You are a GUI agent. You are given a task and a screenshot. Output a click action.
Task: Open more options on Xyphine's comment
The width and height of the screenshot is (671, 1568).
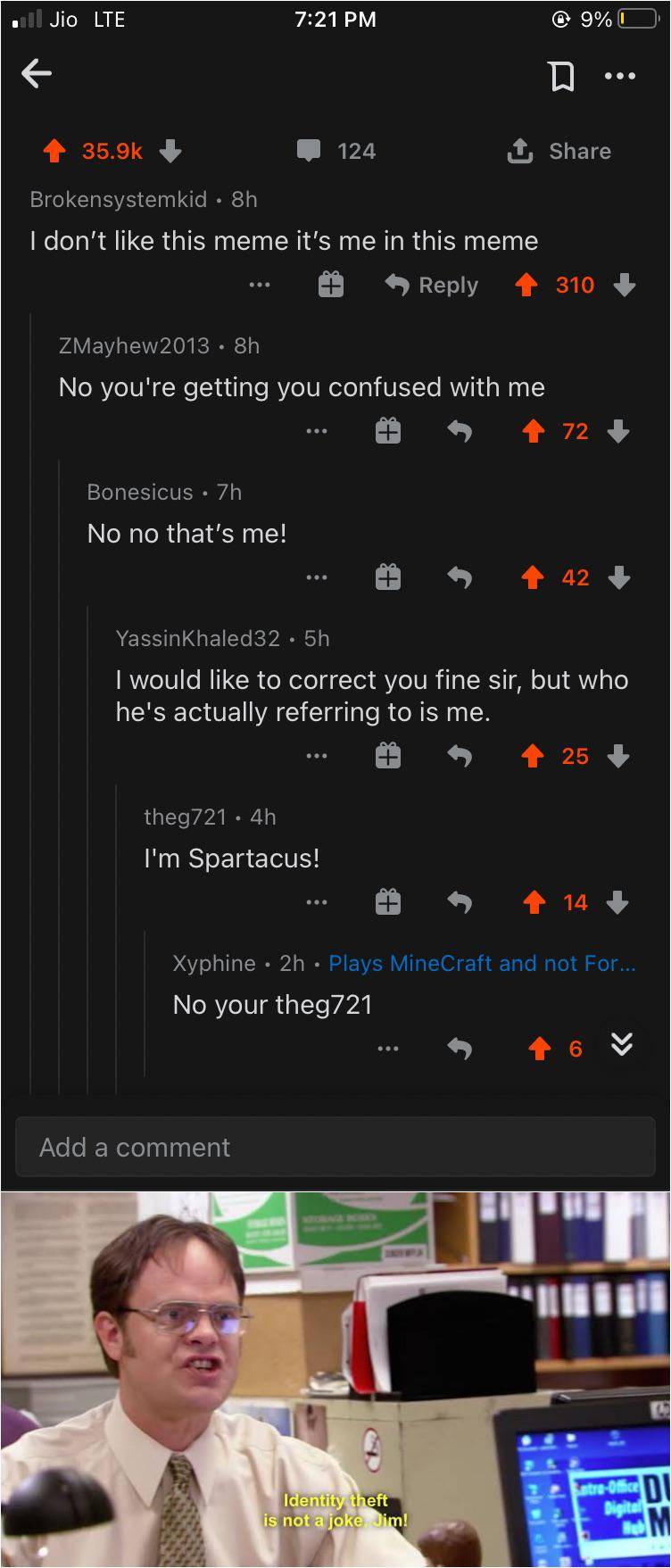click(x=388, y=1049)
